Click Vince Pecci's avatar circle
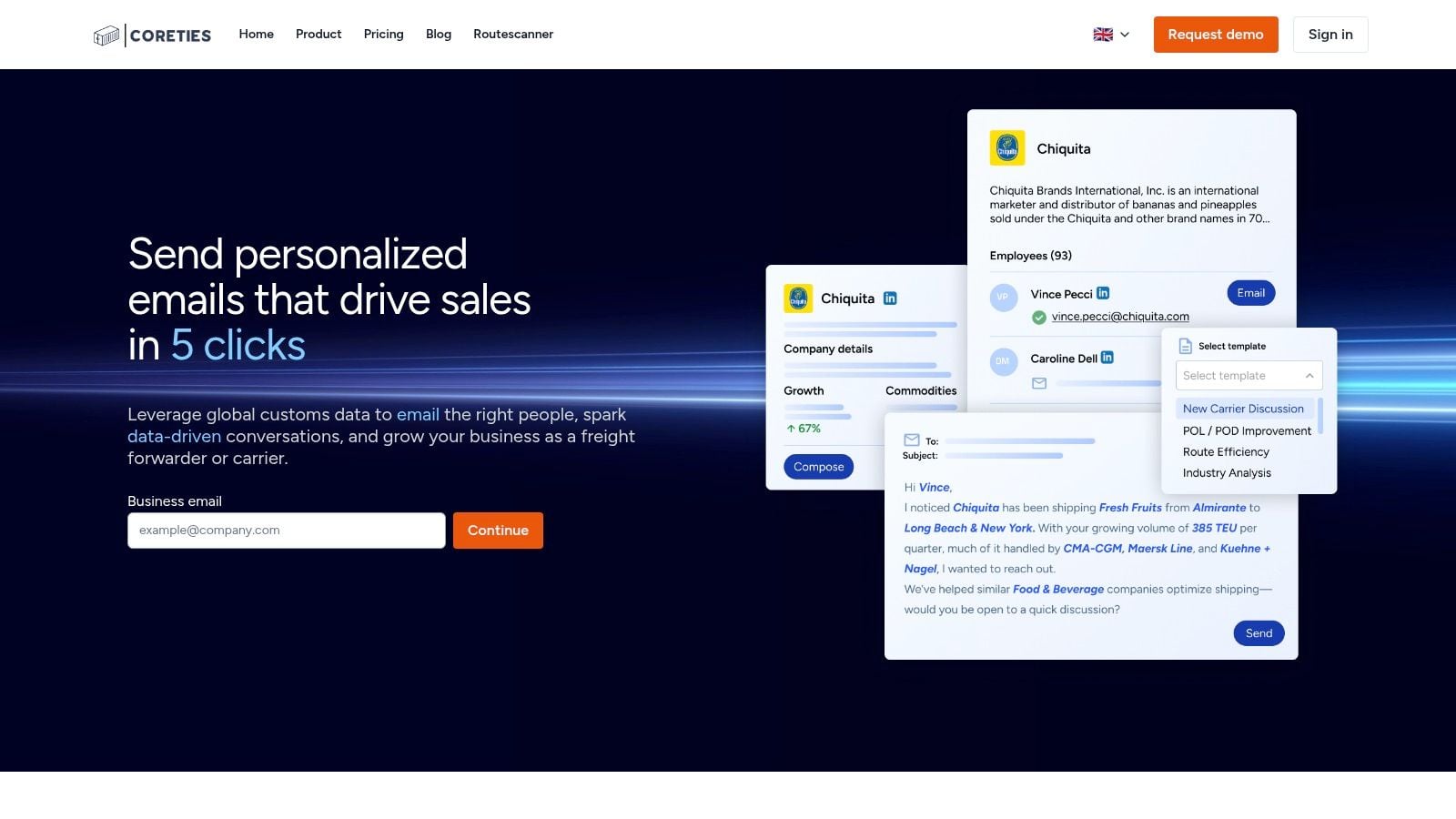Viewport: 1456px width, 819px height. (x=1004, y=297)
